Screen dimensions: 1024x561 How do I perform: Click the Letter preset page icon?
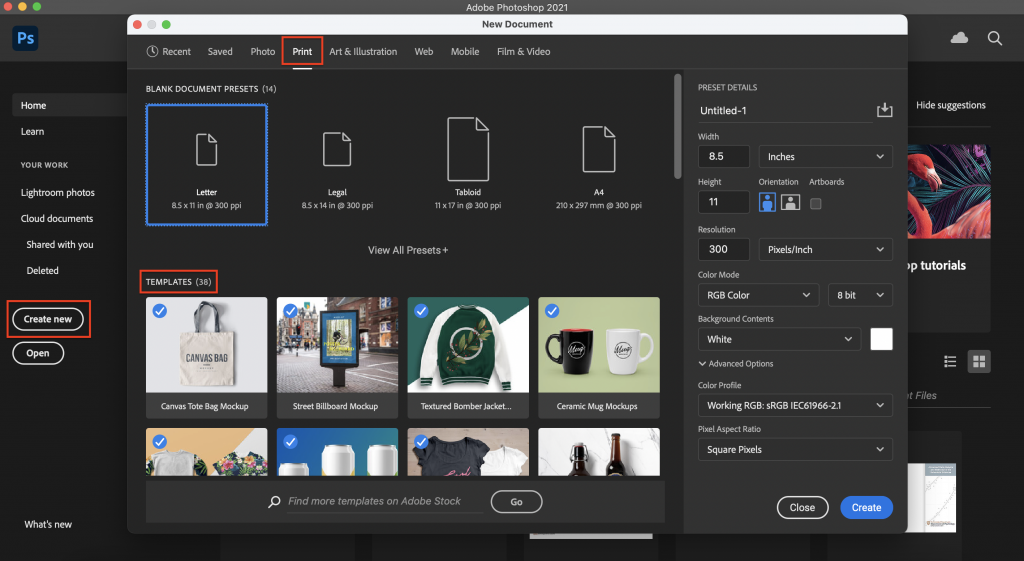pos(206,149)
